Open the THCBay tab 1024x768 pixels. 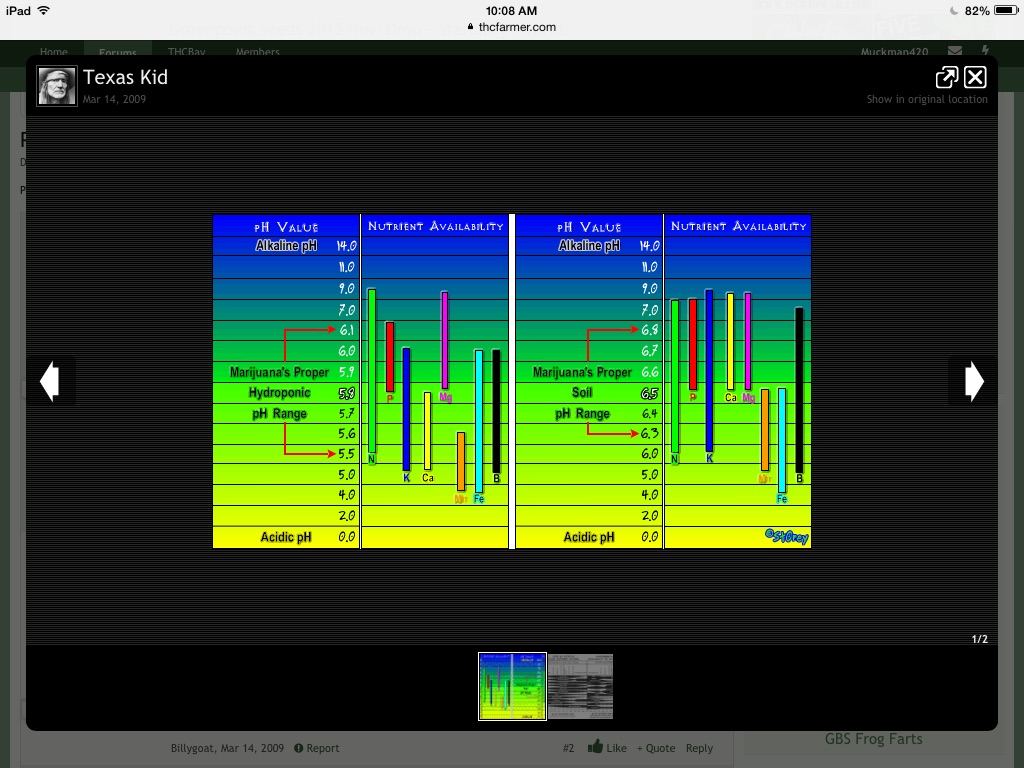(186, 52)
